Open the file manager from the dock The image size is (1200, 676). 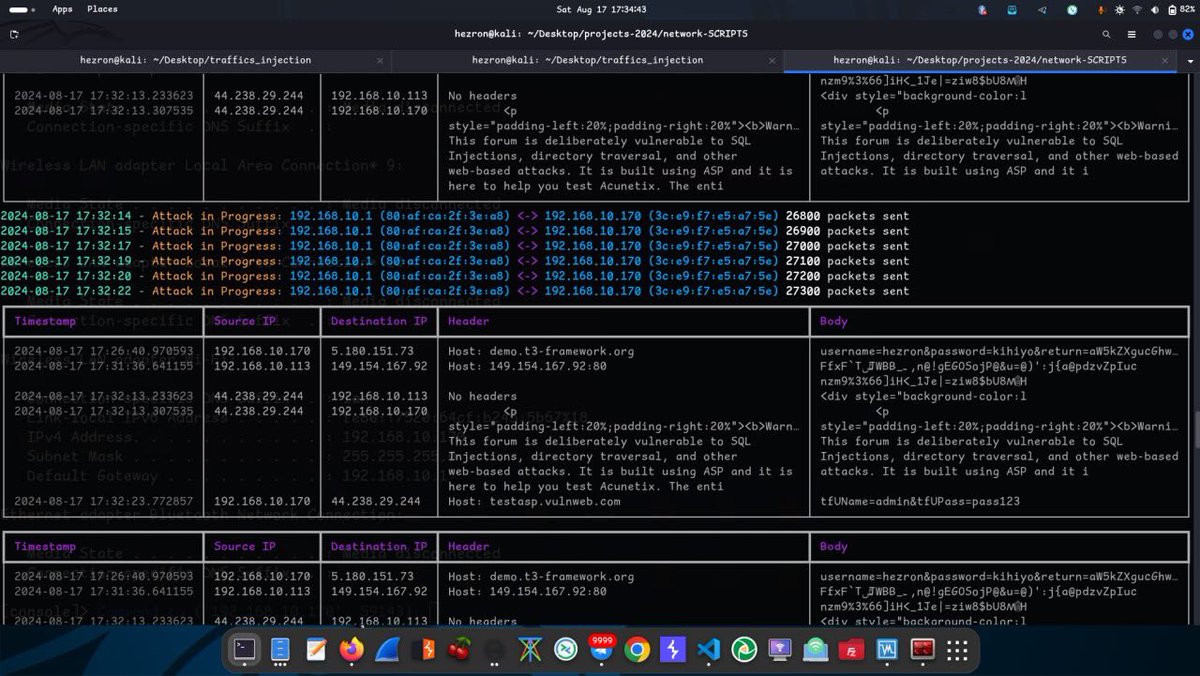[x=280, y=650]
